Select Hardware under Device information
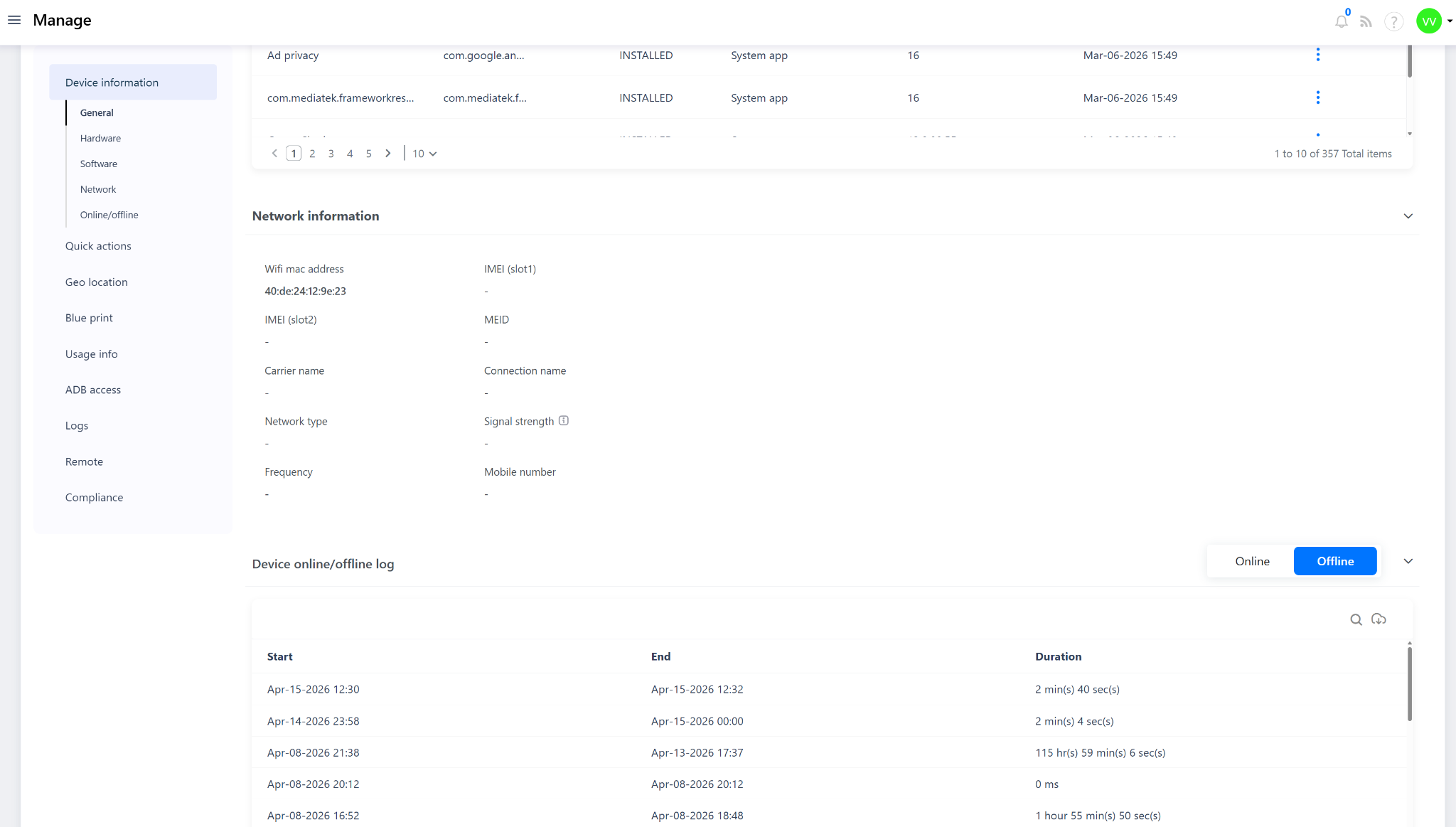This screenshot has height=827, width=1456. tap(100, 138)
